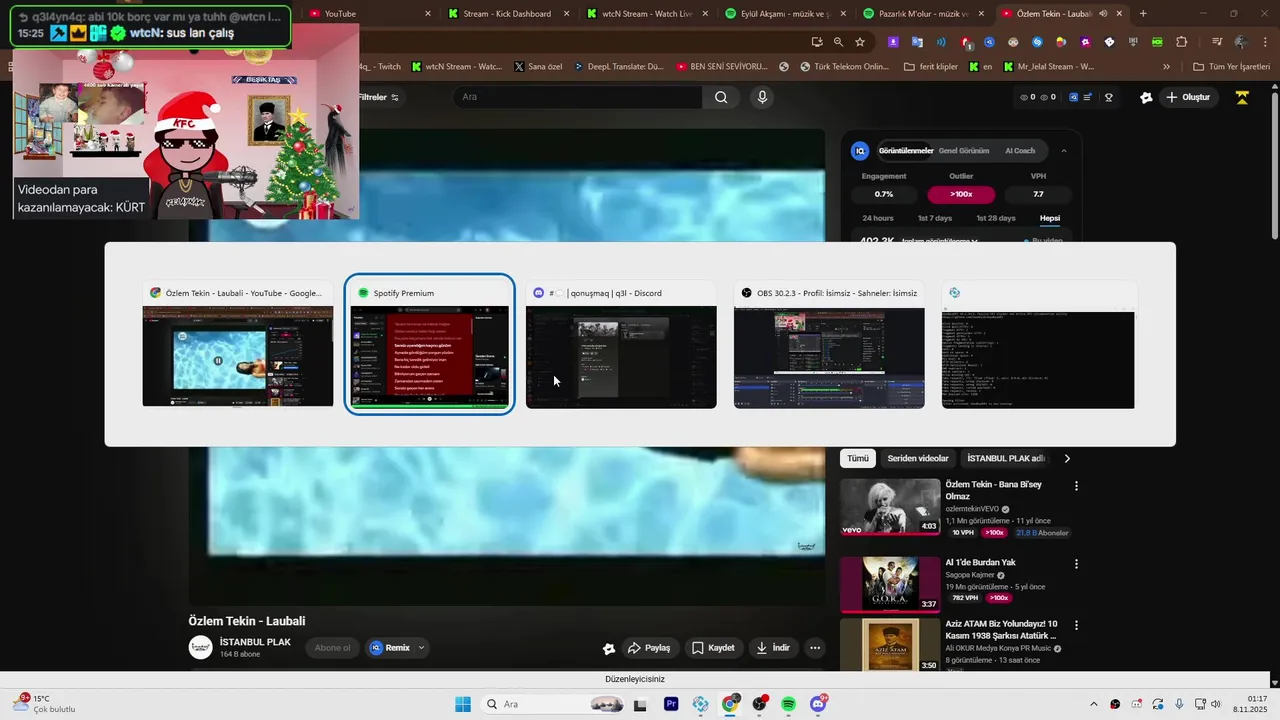Show more filter chips with arrow
This screenshot has width=1280, height=720.
point(1067,458)
